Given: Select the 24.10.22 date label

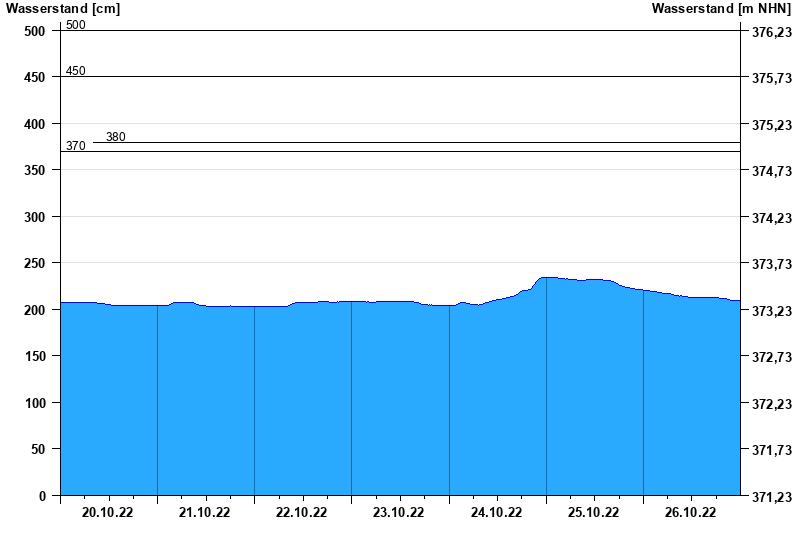Looking at the screenshot, I should pyautogui.click(x=496, y=513).
